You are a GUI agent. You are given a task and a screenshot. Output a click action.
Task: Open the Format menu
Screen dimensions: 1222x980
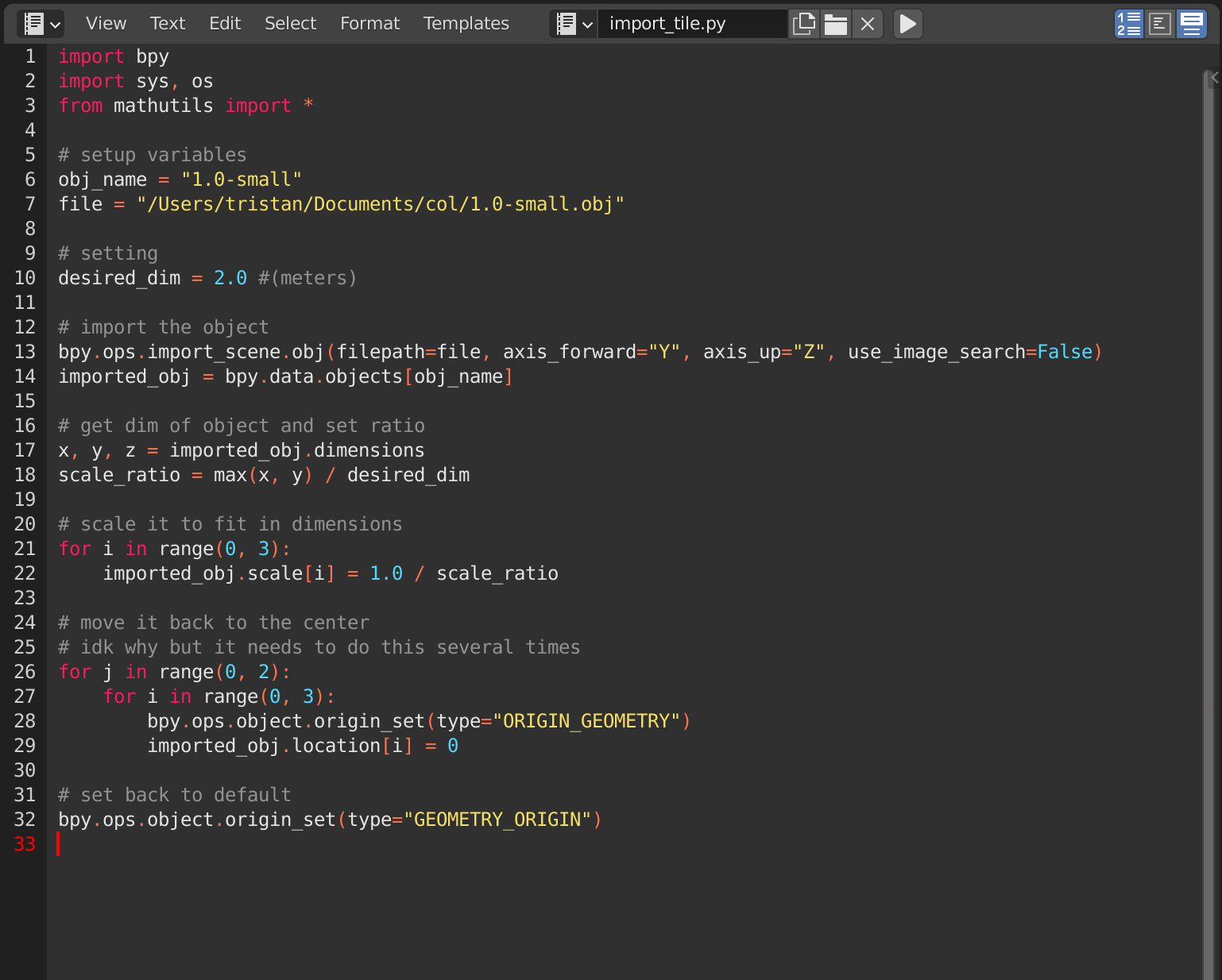pos(369,24)
